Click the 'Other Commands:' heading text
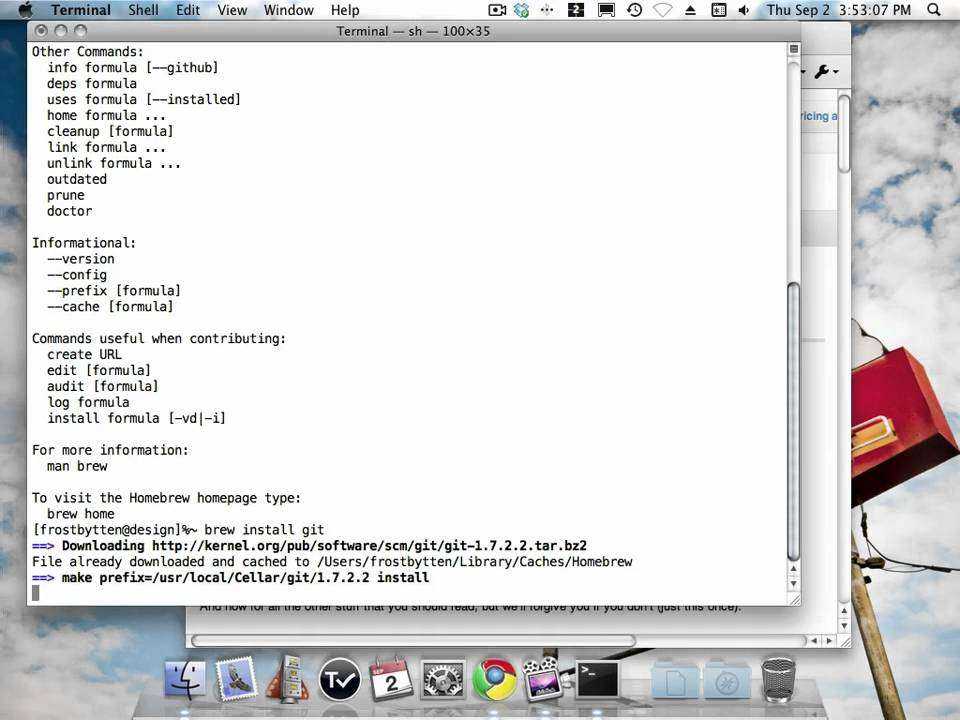The width and height of the screenshot is (960, 720). [88, 51]
